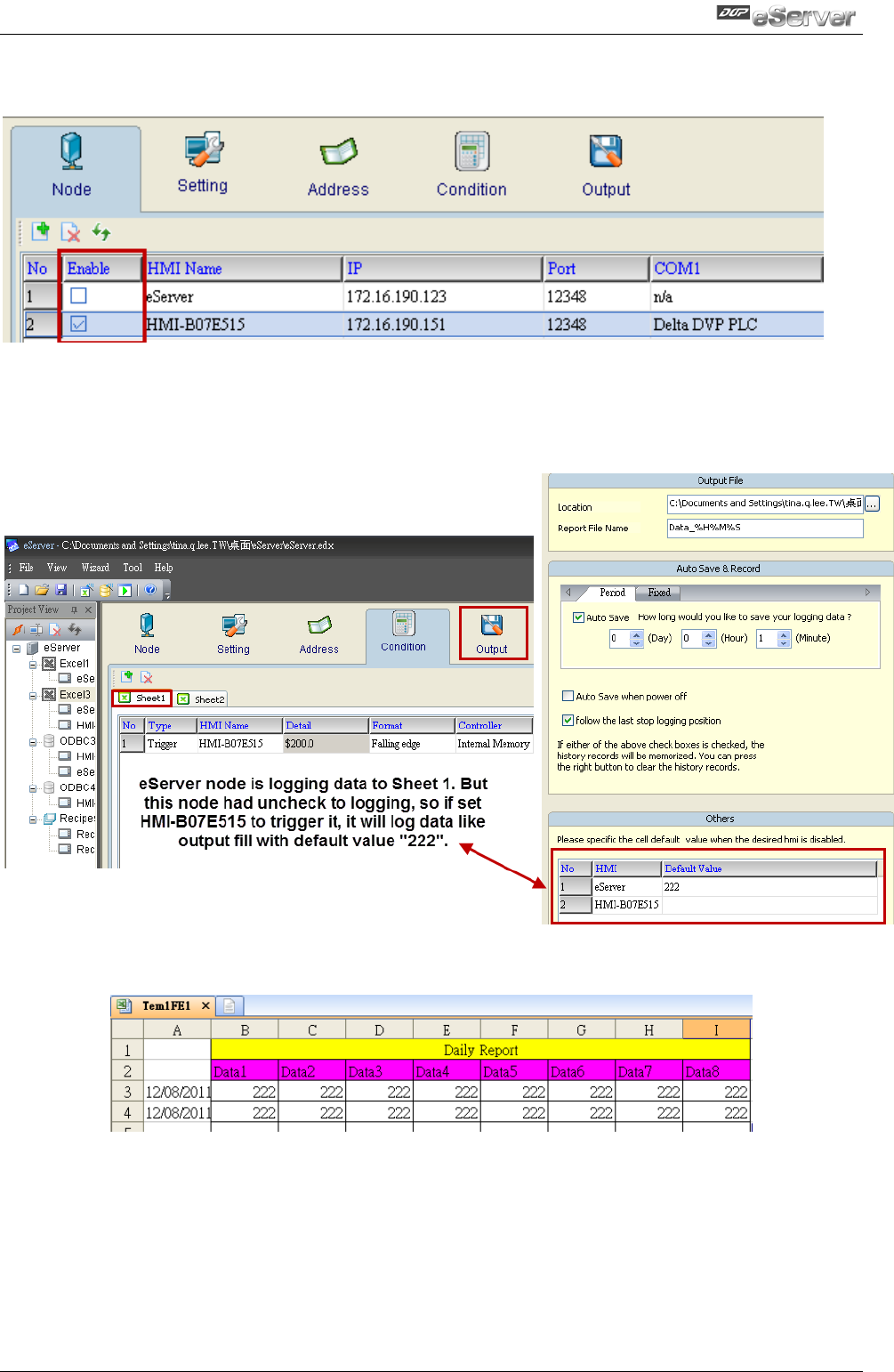Viewport: 894px width, 1372px height.
Task: Click the Report File Name input field
Action: 764,528
